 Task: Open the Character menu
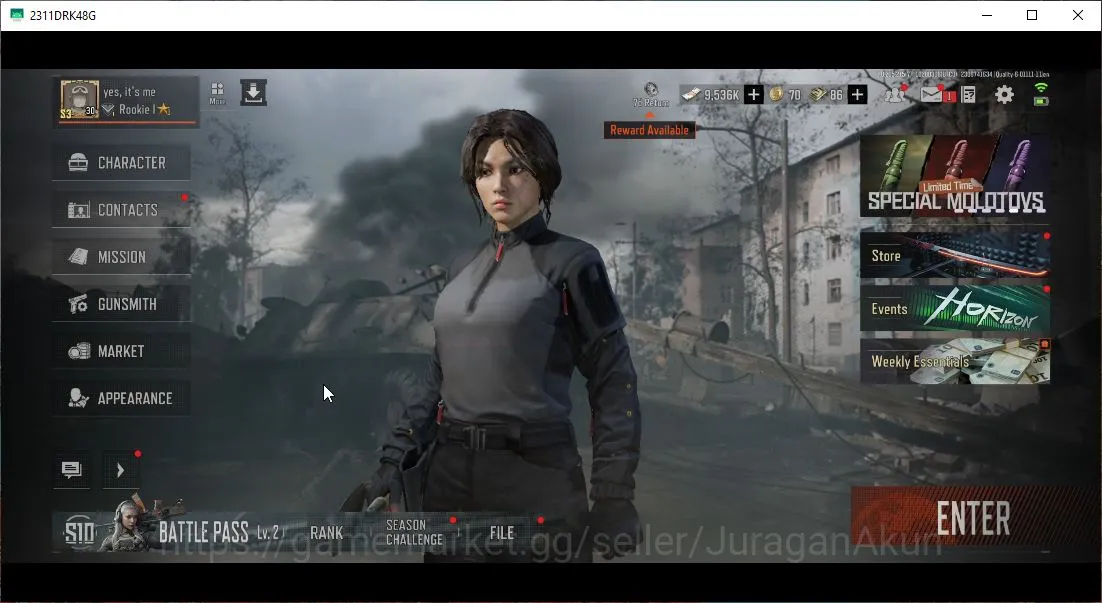(x=121, y=162)
